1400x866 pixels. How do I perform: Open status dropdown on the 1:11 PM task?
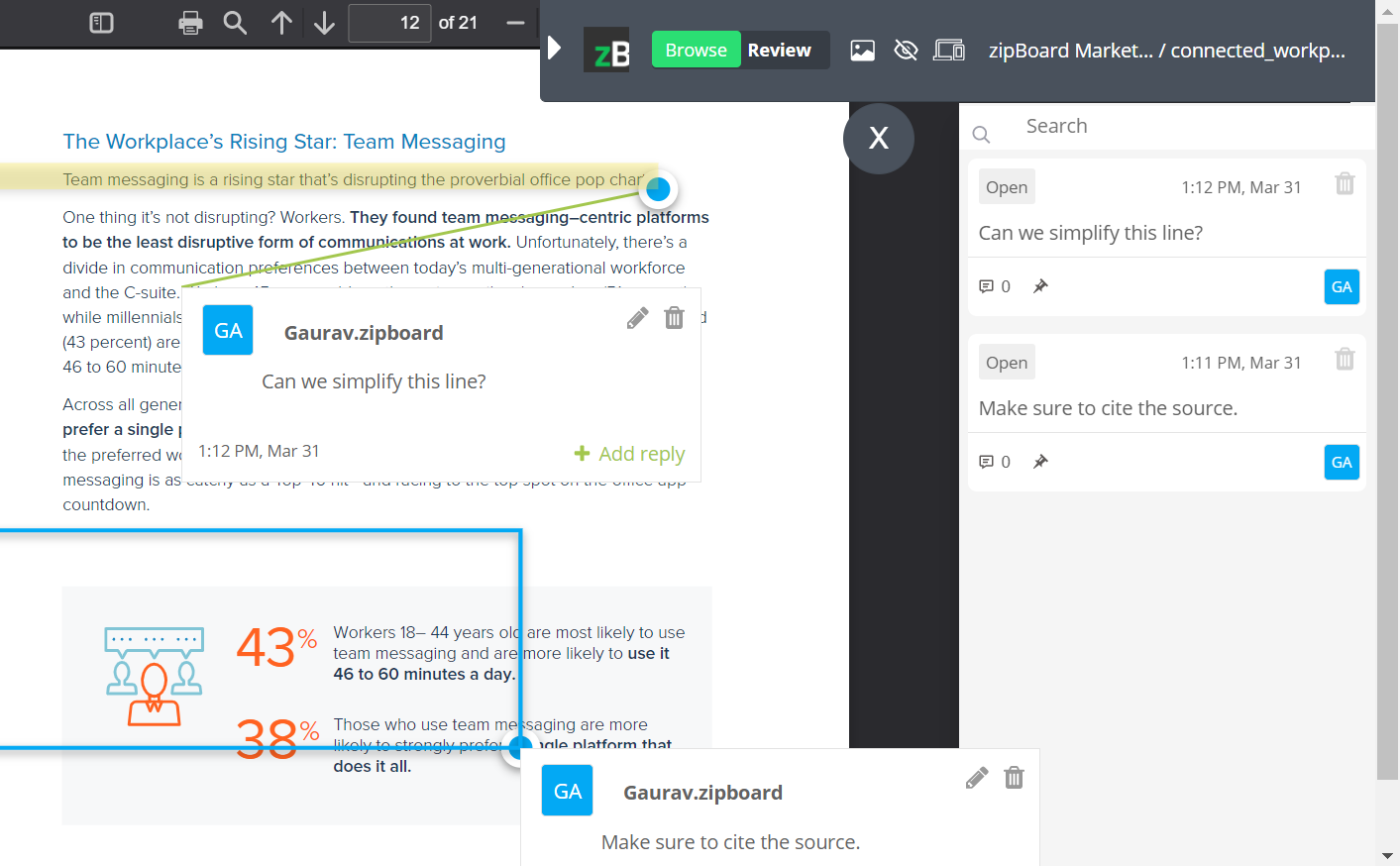point(1006,362)
